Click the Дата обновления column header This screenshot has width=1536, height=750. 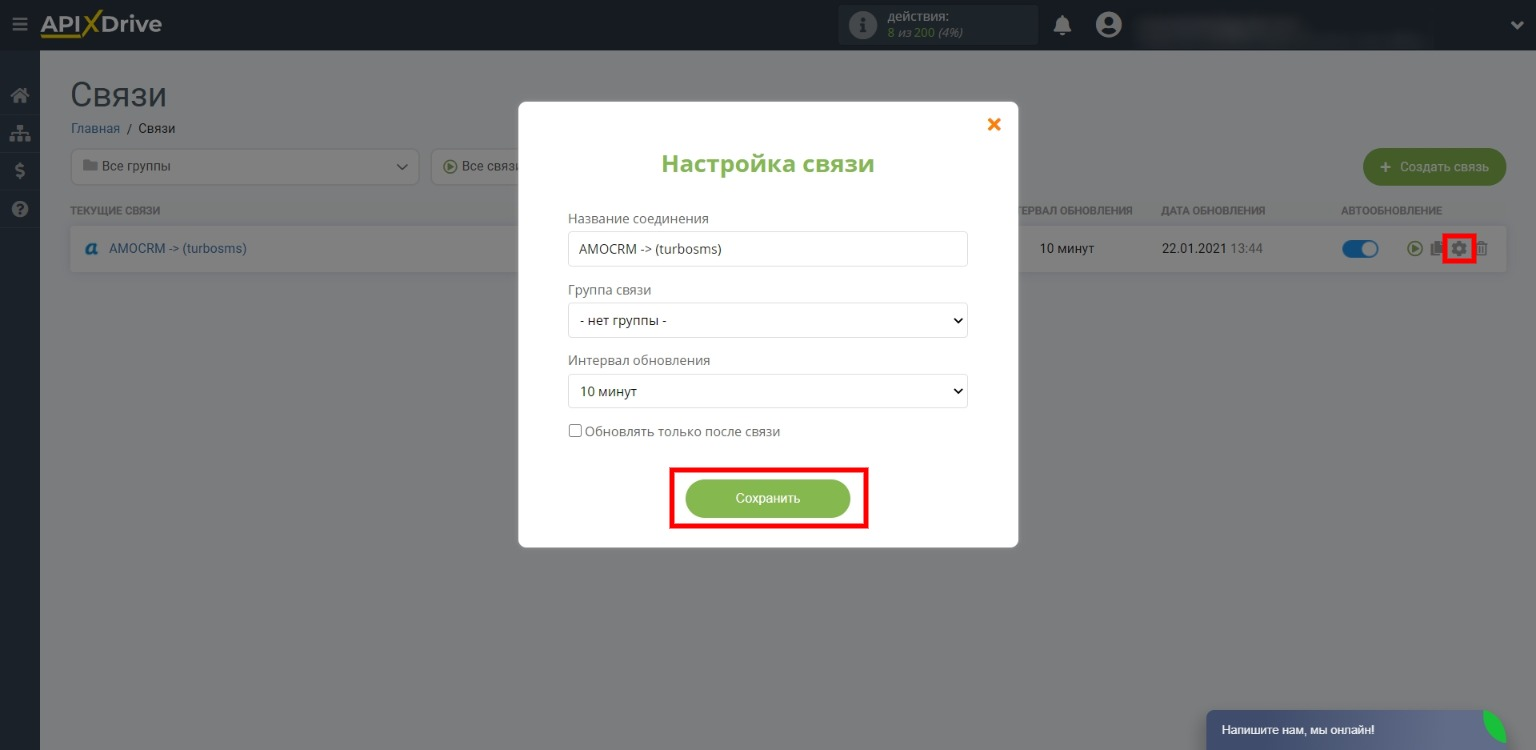[x=1213, y=211]
